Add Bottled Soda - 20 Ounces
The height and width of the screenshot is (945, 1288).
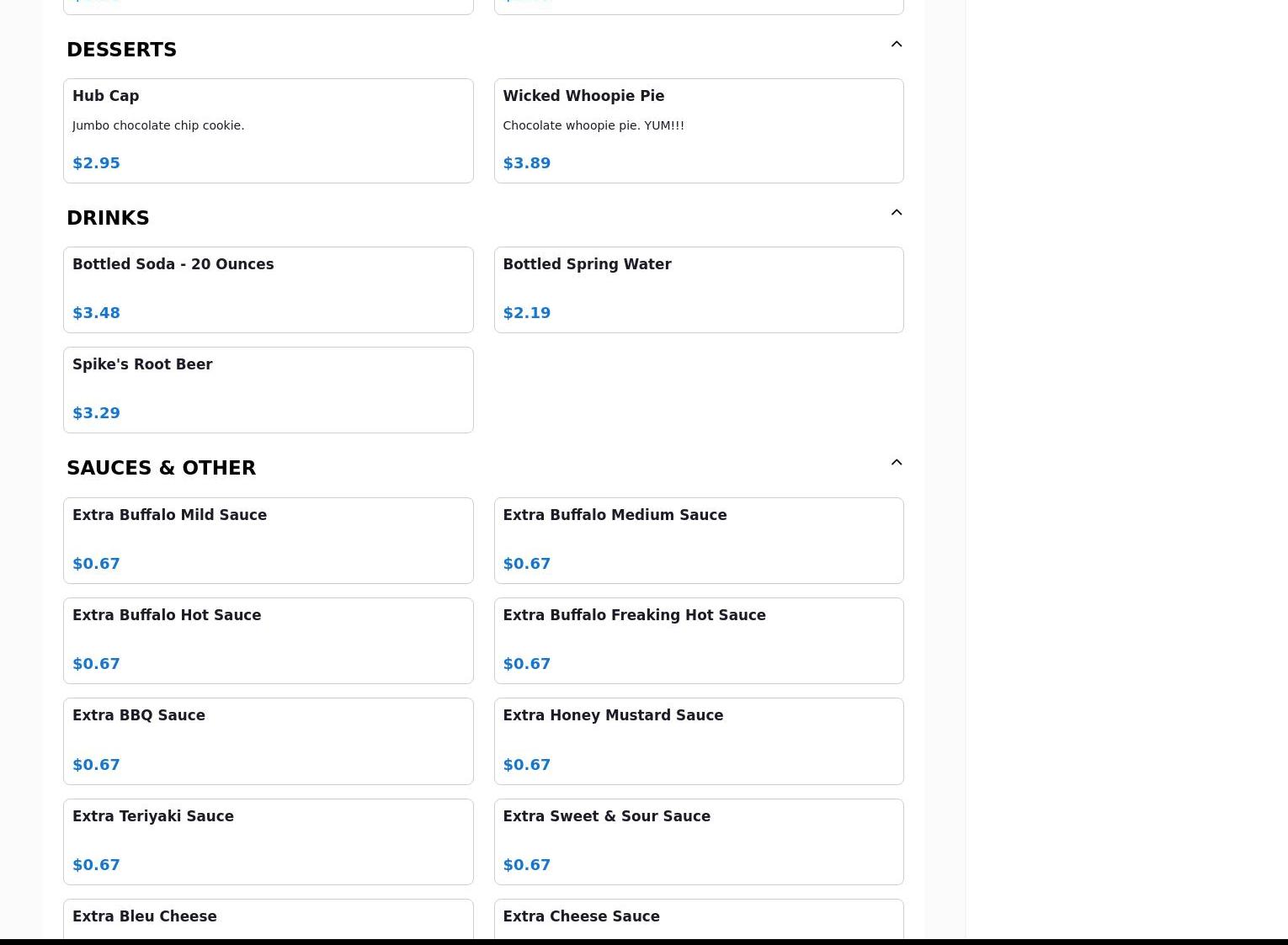point(268,289)
